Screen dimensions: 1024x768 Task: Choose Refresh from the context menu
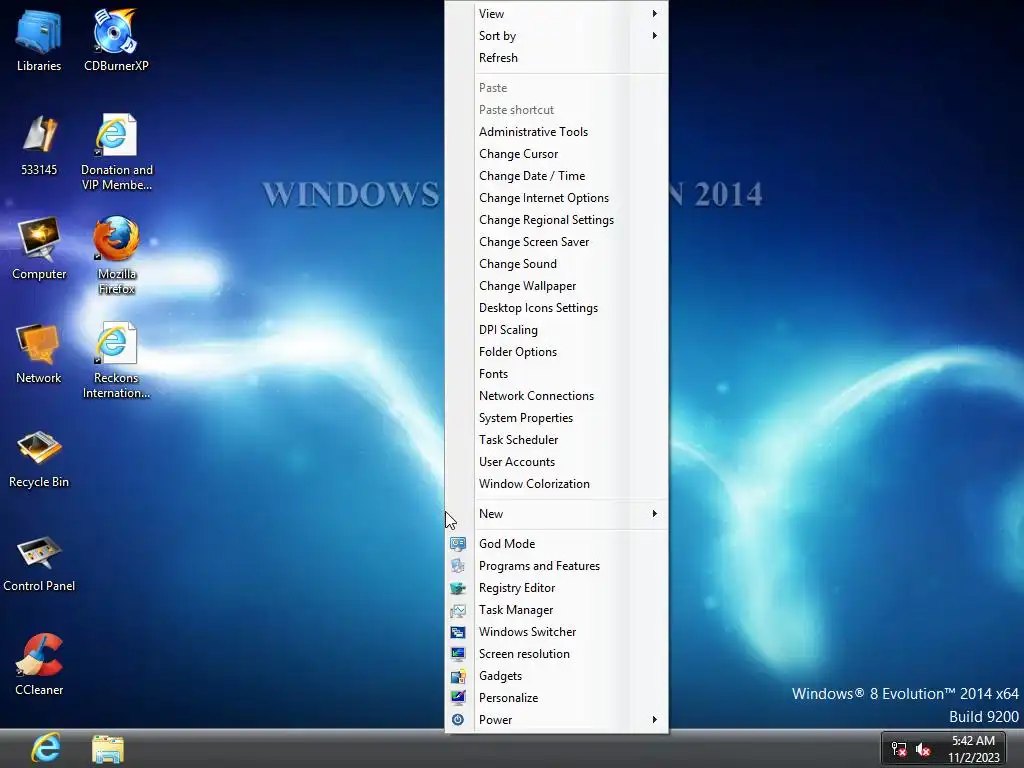pos(556,57)
